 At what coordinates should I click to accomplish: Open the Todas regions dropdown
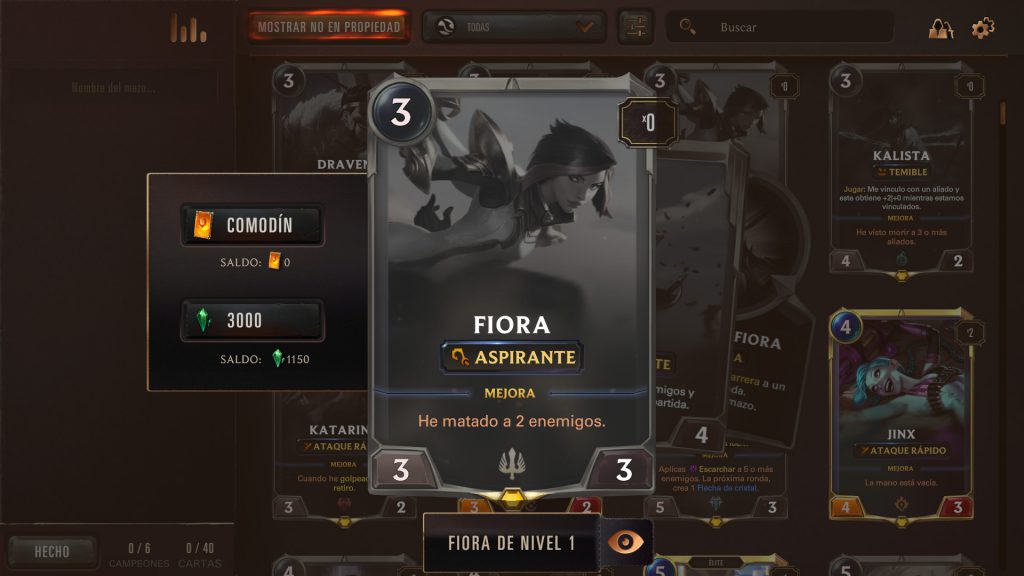(x=514, y=27)
